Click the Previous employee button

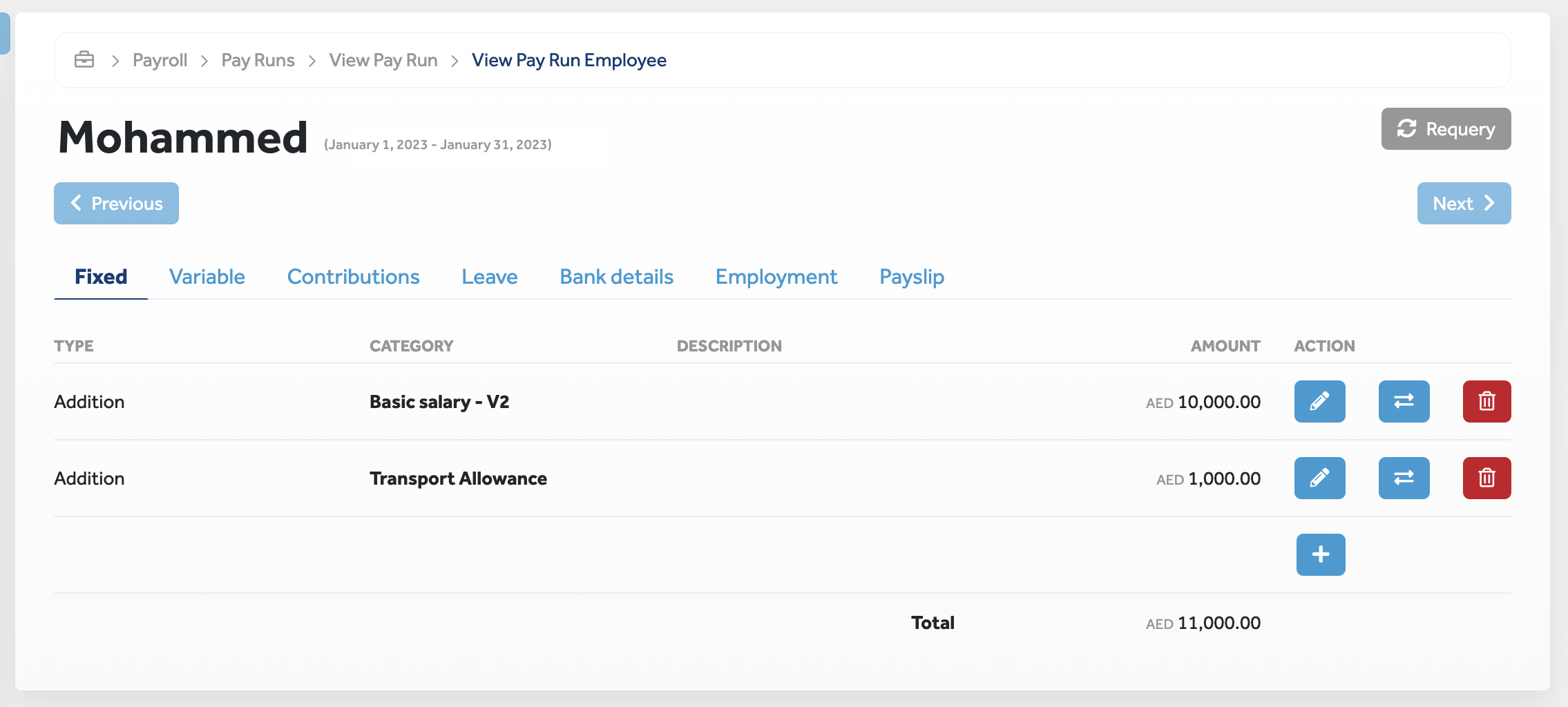(x=115, y=203)
